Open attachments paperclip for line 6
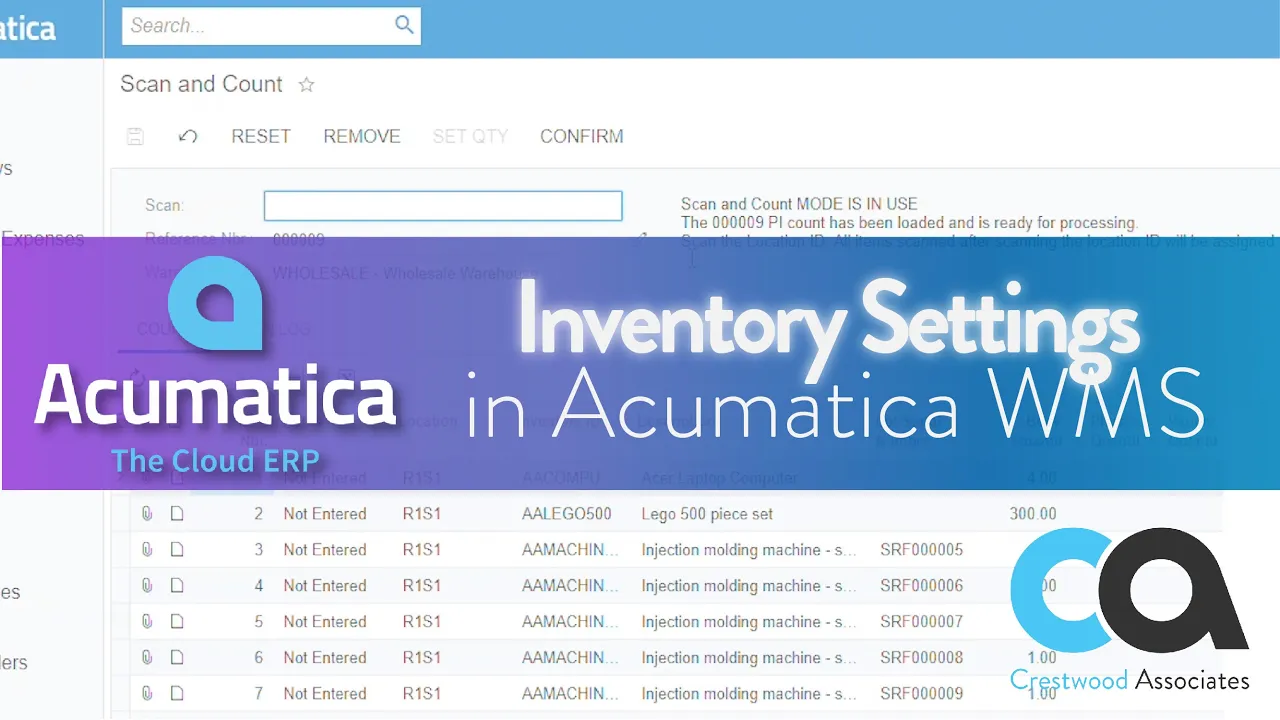Screen dimensions: 1280x720 tap(147, 658)
